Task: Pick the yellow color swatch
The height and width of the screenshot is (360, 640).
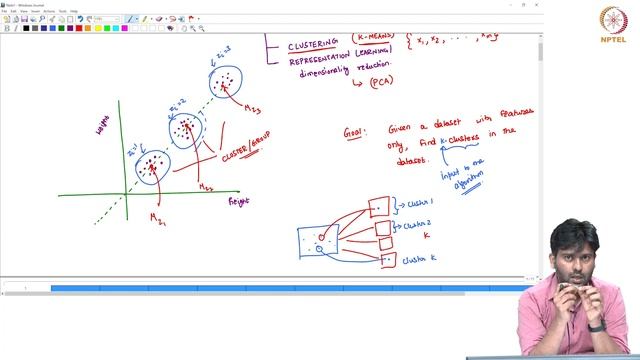Action: [98, 28]
